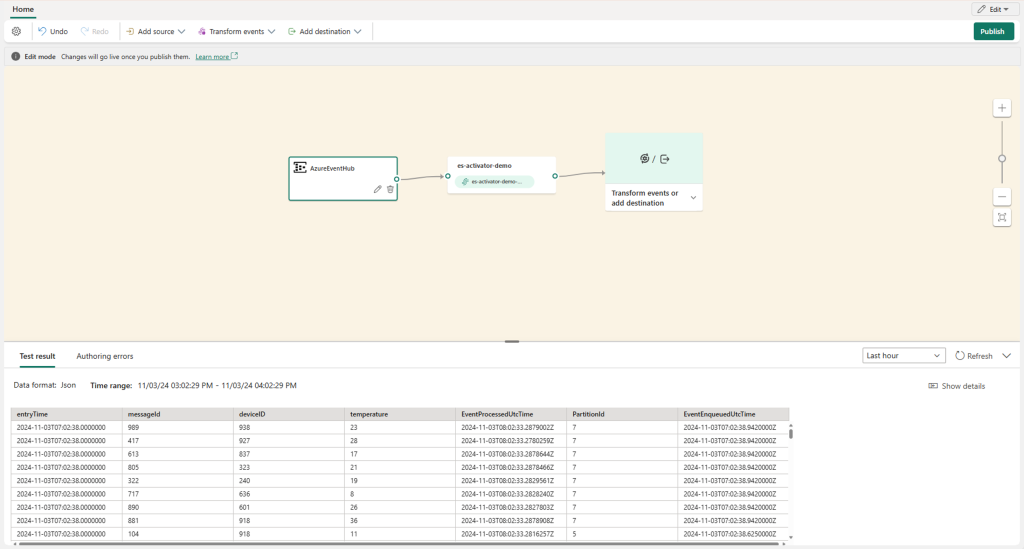The width and height of the screenshot is (1024, 549).
Task: Switch to the Test result tab
Action: click(x=37, y=356)
